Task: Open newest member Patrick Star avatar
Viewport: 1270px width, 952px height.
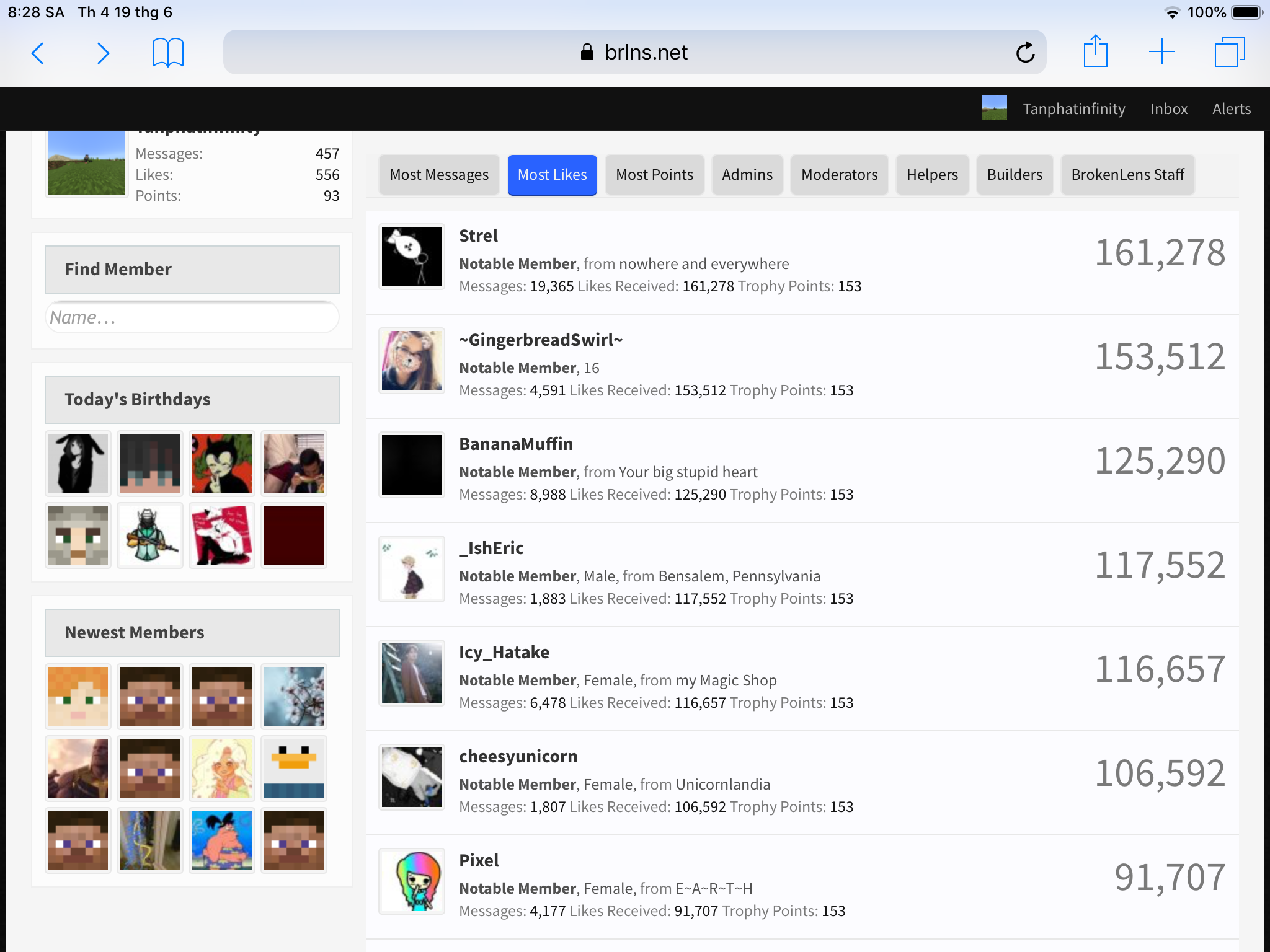Action: tap(222, 840)
